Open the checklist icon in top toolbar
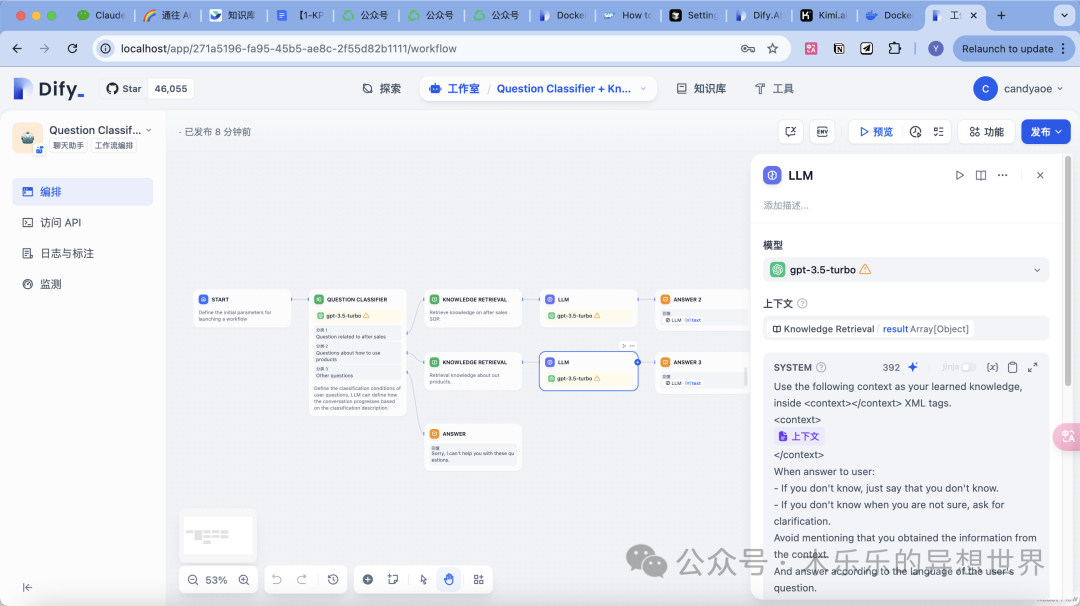The image size is (1080, 606). pos(939,132)
